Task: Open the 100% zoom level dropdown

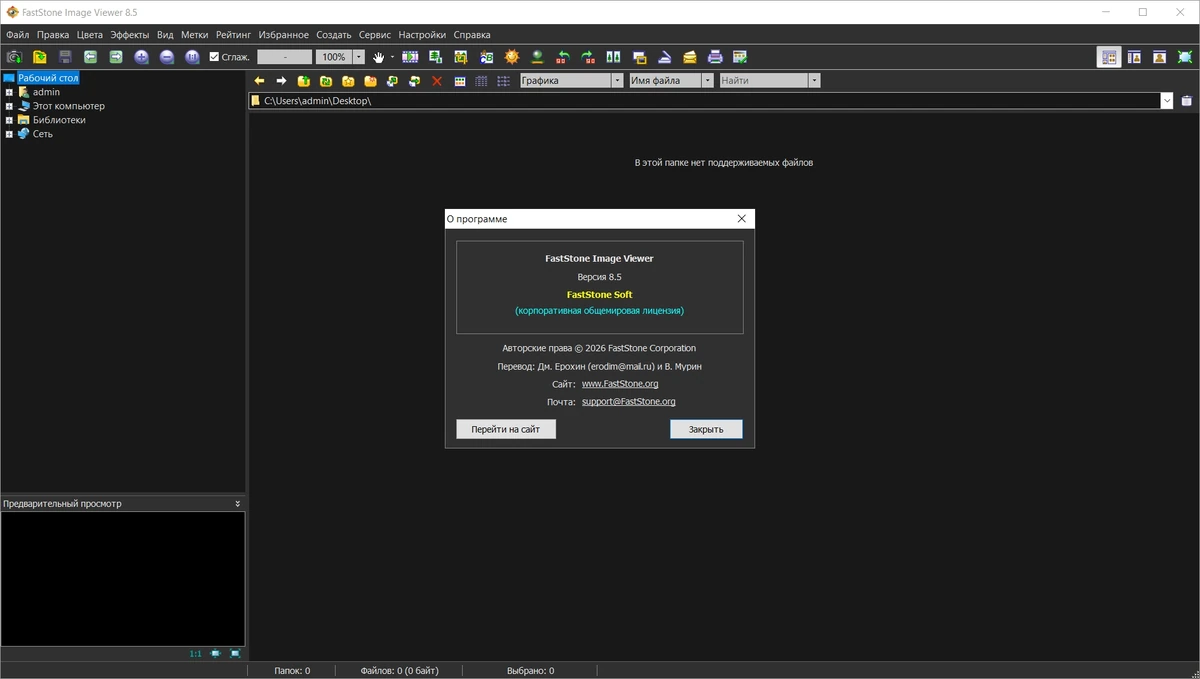Action: click(x=359, y=57)
